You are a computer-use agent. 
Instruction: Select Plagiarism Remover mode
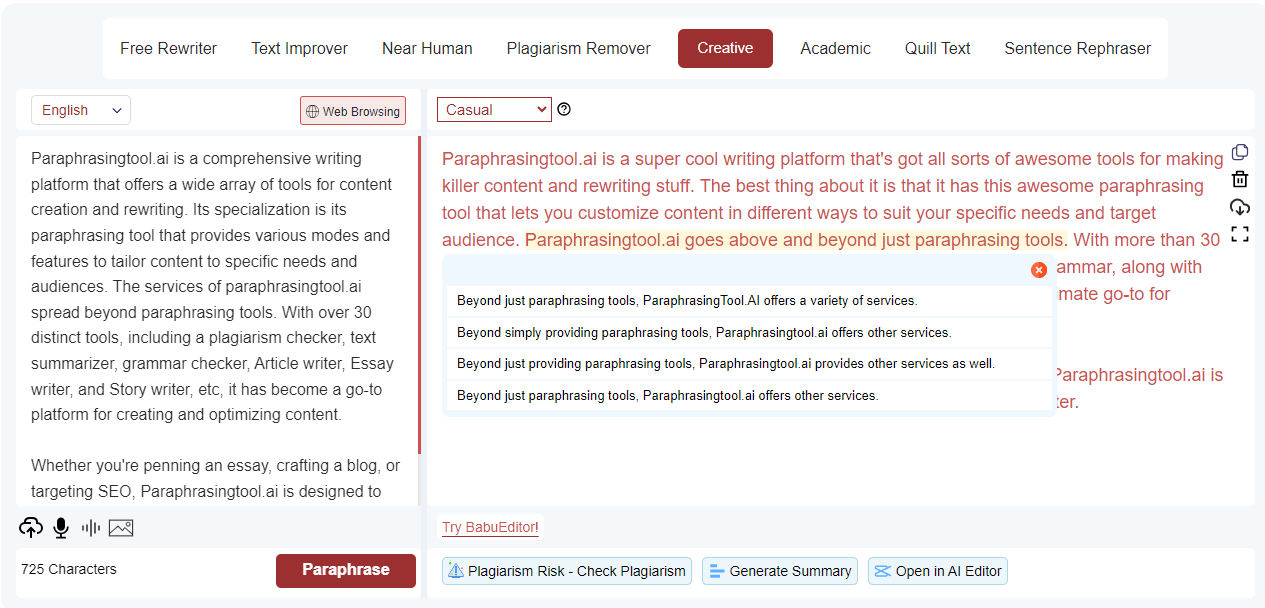[x=578, y=48]
